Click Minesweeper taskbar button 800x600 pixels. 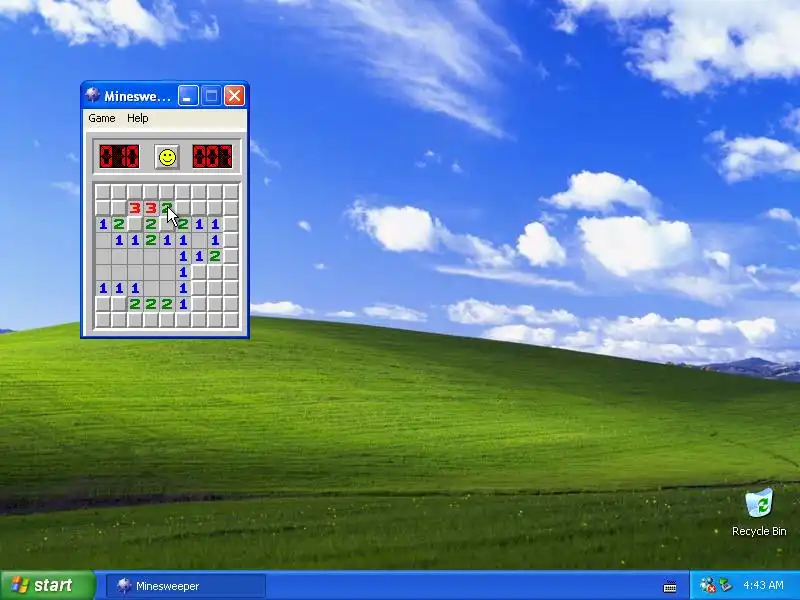pos(186,586)
